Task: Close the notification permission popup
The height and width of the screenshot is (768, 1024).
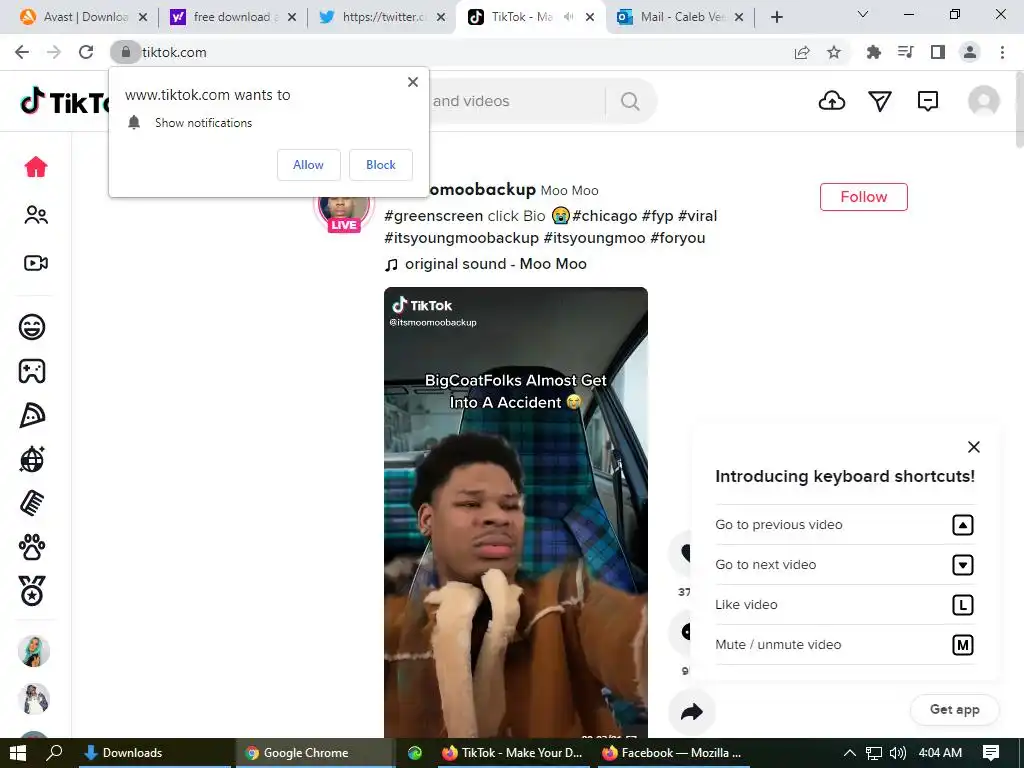Action: coord(413,82)
